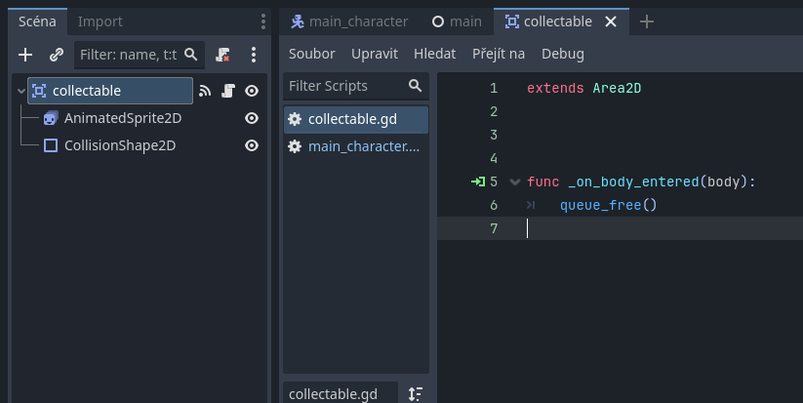Open the Debug menu
803x403 pixels.
(563, 54)
